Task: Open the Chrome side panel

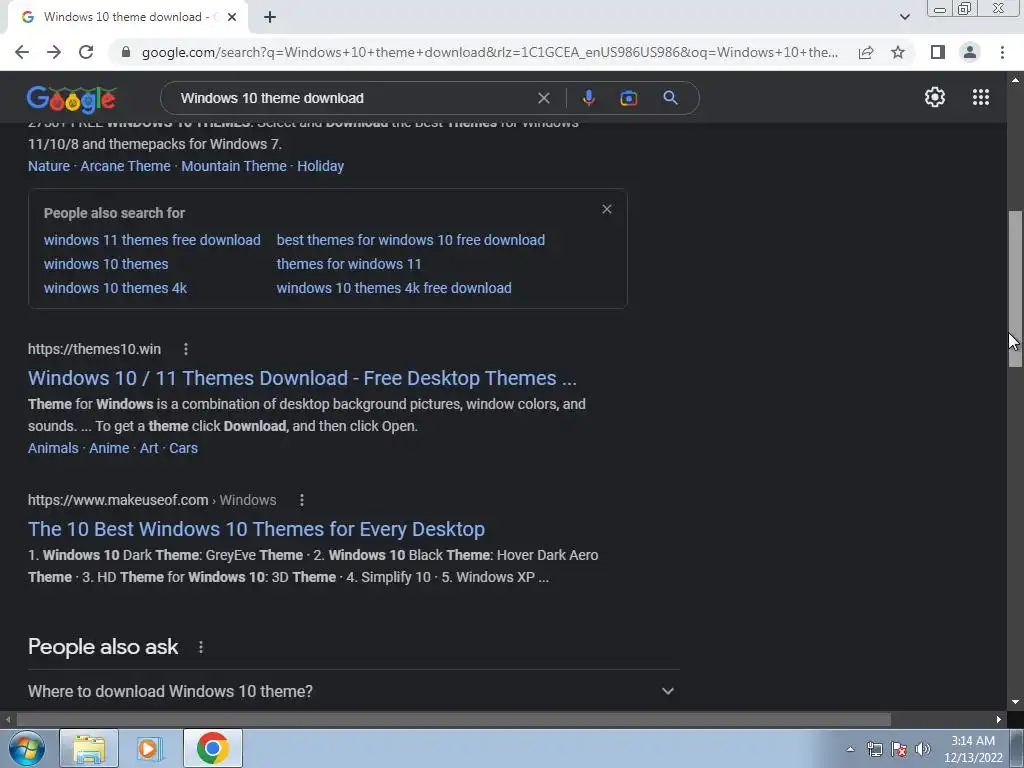Action: [938, 52]
